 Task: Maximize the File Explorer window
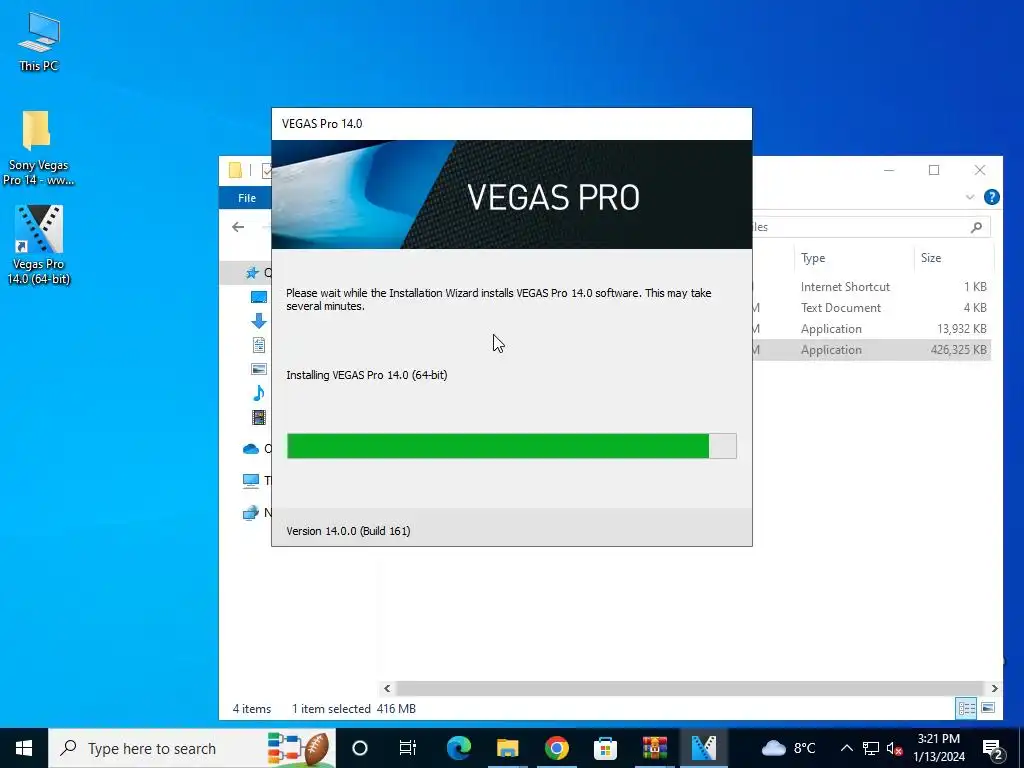click(934, 170)
